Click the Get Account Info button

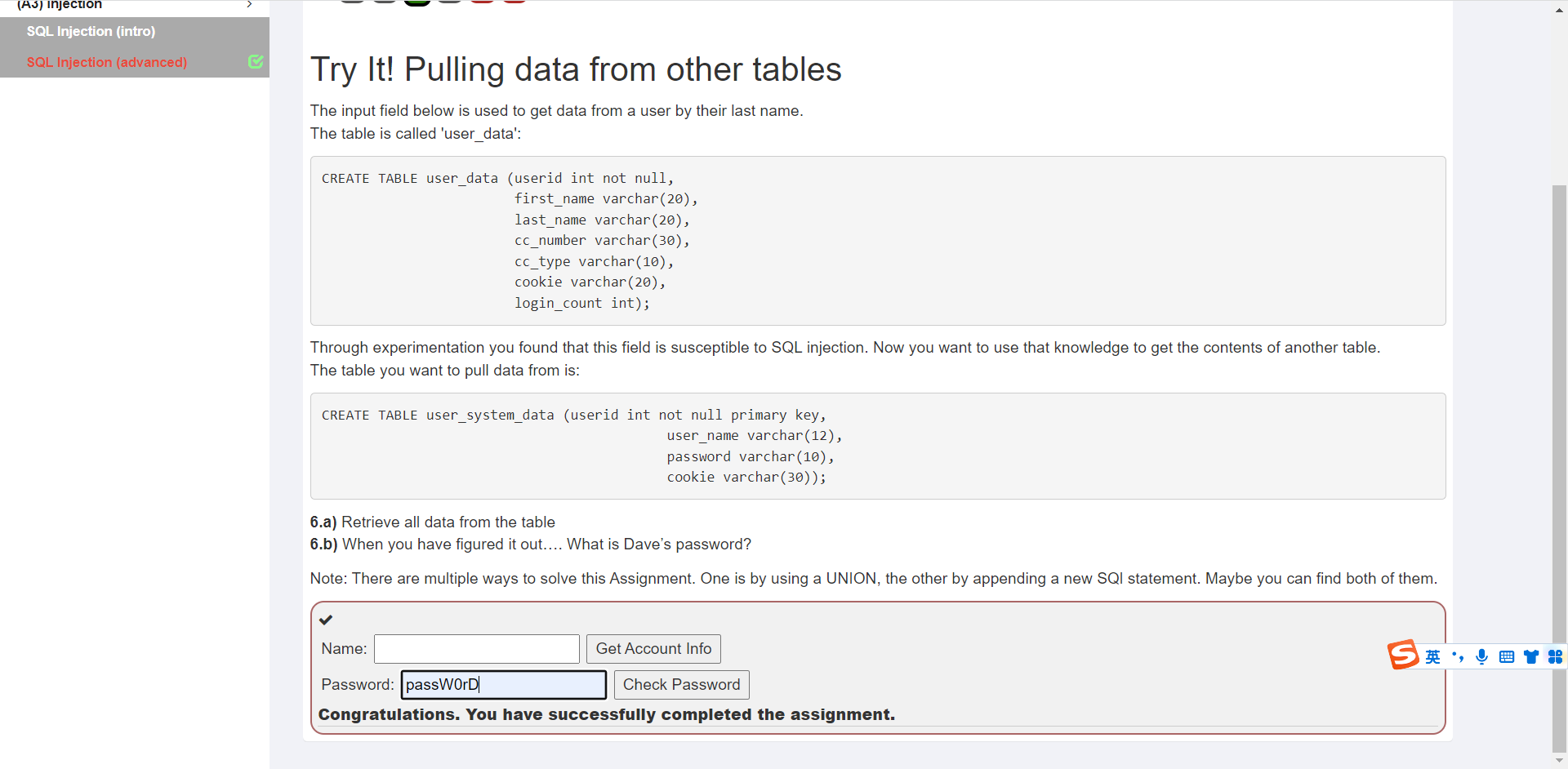click(x=653, y=649)
